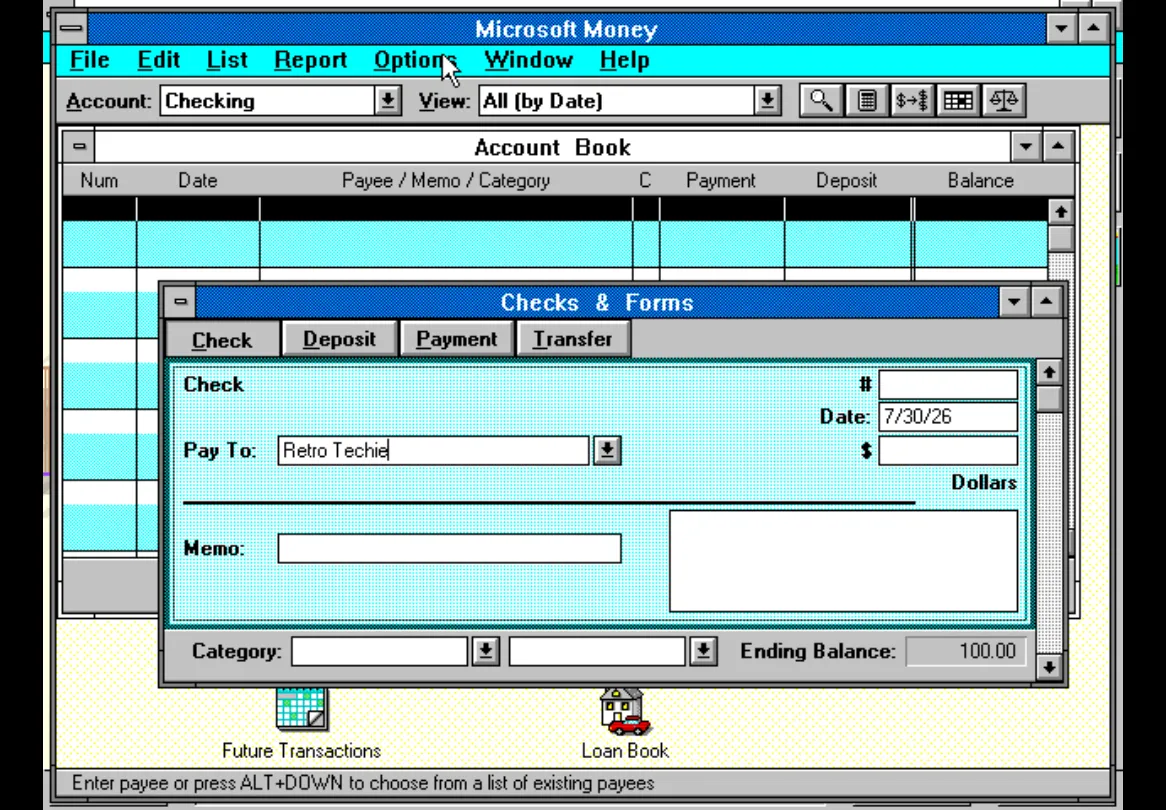1166x810 pixels.
Task: Switch to the Payment form tab
Action: click(x=457, y=339)
